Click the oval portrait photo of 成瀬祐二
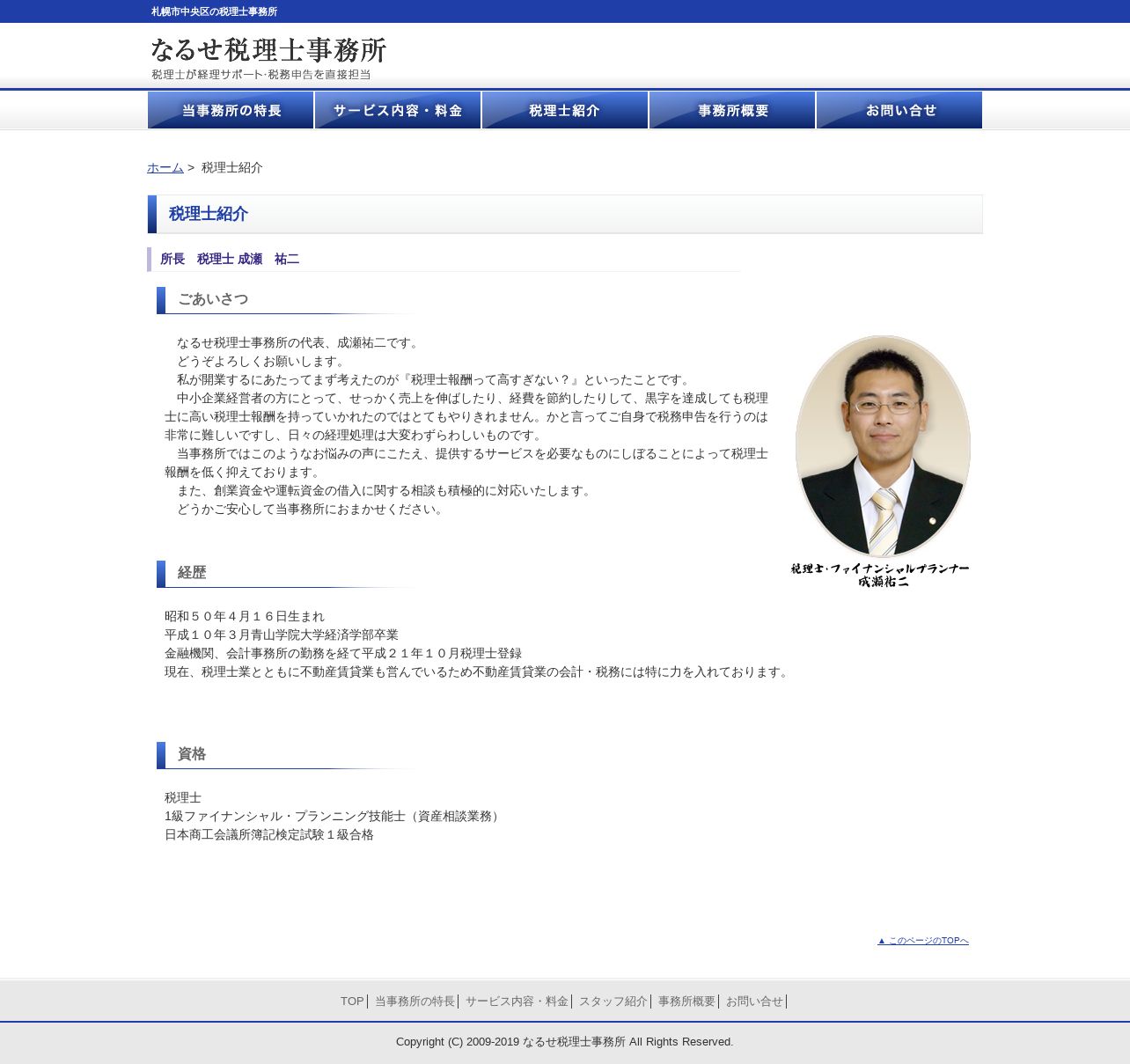 click(883, 446)
